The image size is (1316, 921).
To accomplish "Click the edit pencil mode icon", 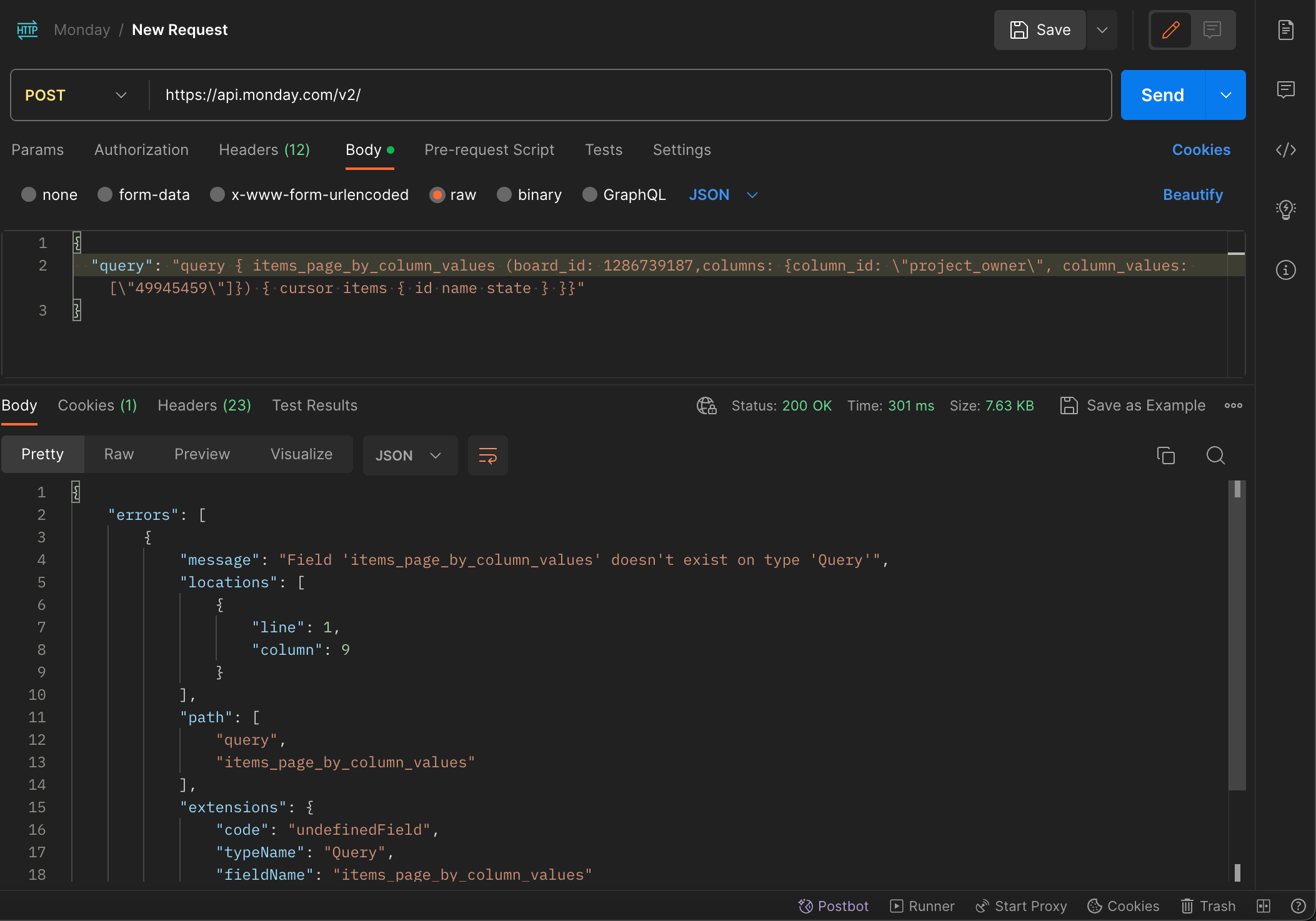I will [x=1170, y=29].
